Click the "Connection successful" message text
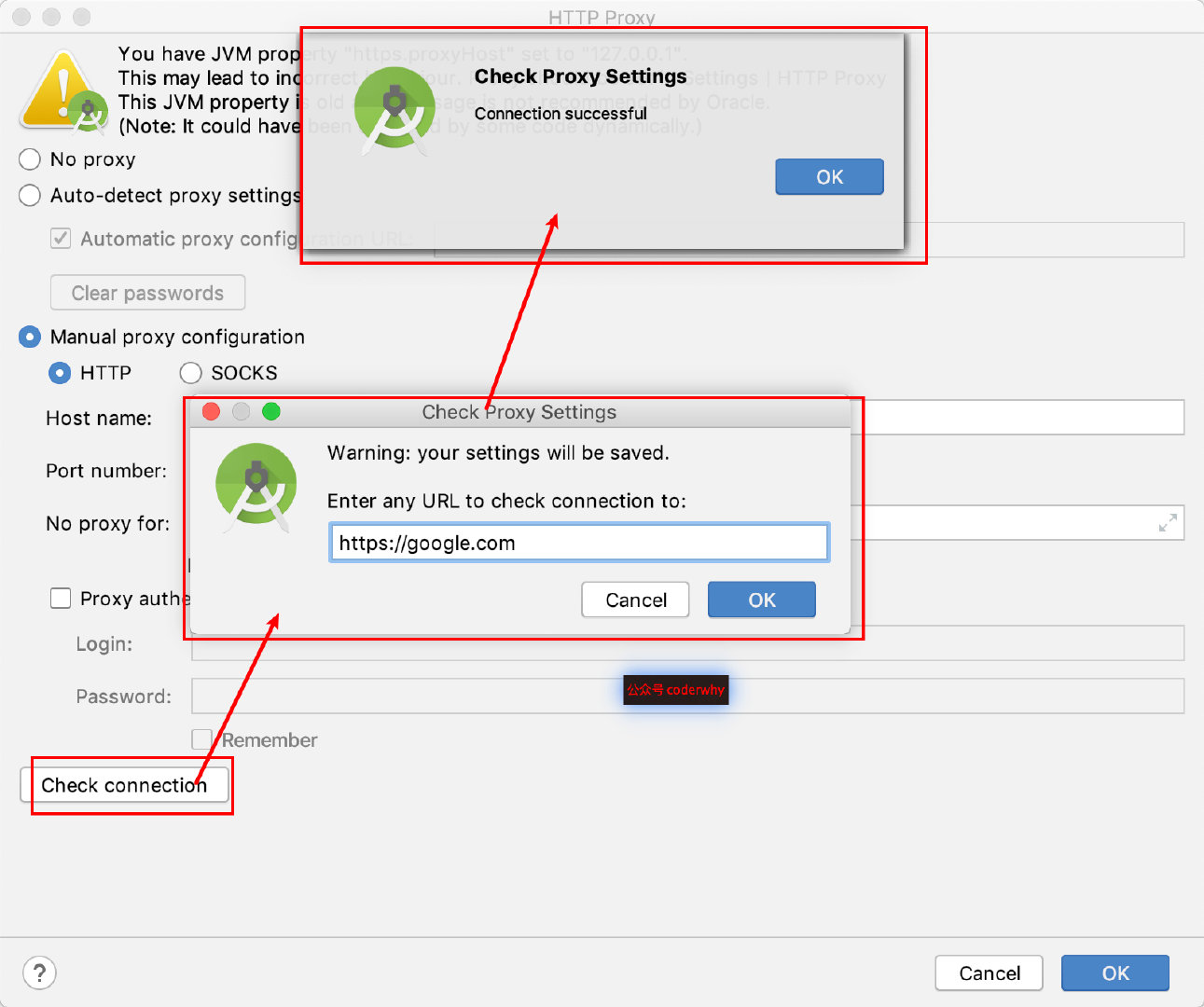1204x1007 pixels. [x=560, y=113]
